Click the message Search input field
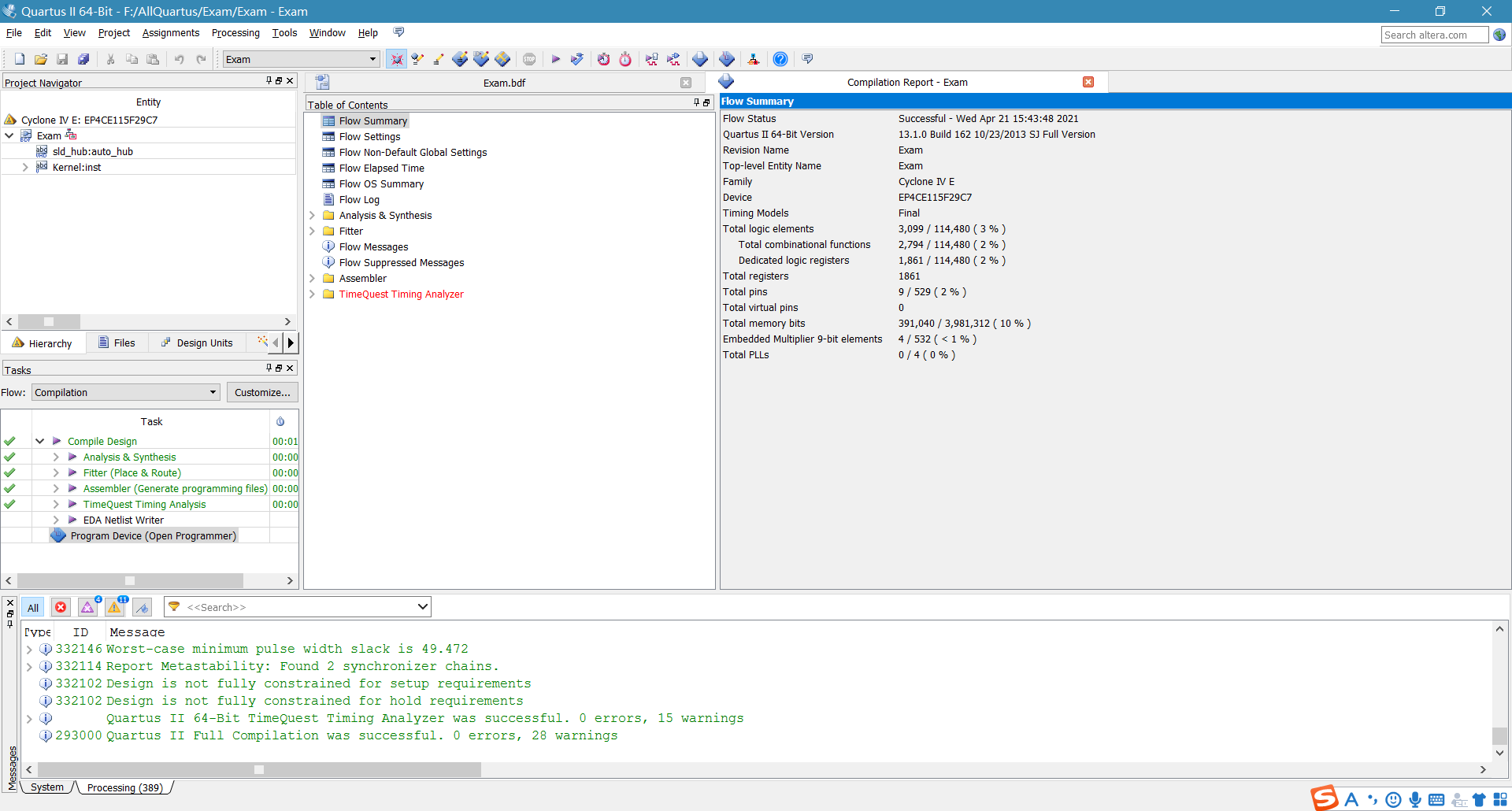 pos(299,607)
